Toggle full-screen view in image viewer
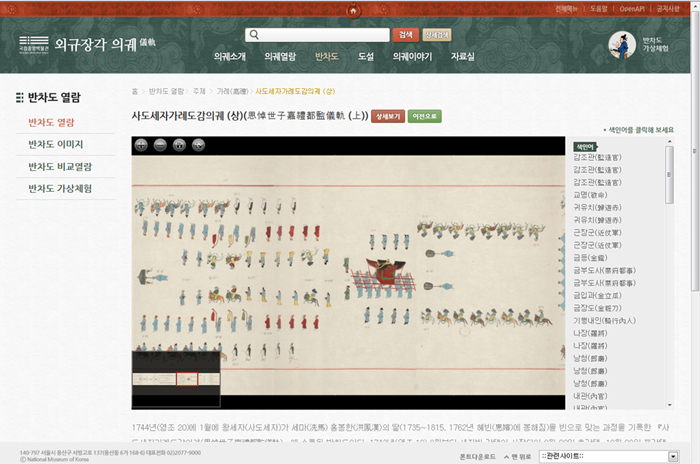This screenshot has height=464, width=700. pyautogui.click(x=199, y=145)
